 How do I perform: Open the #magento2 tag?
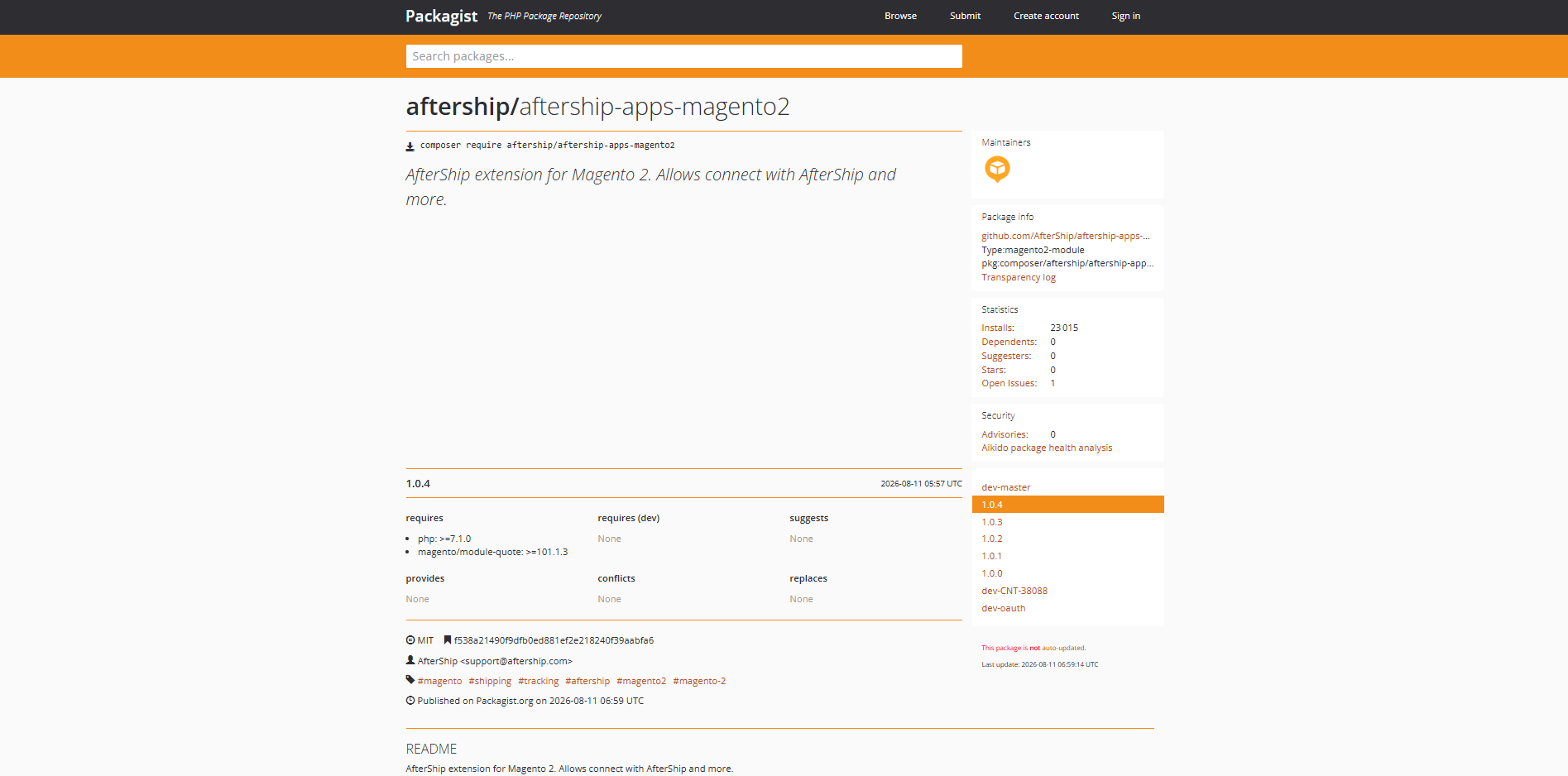tap(641, 681)
